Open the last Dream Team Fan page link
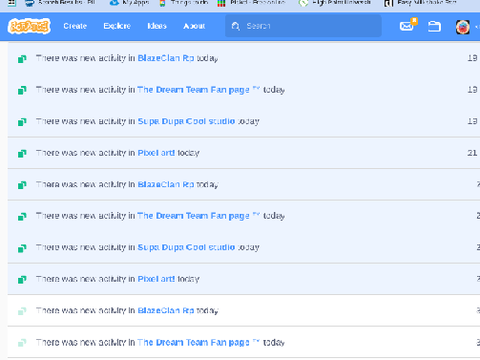This screenshot has width=480, height=360. [199, 342]
